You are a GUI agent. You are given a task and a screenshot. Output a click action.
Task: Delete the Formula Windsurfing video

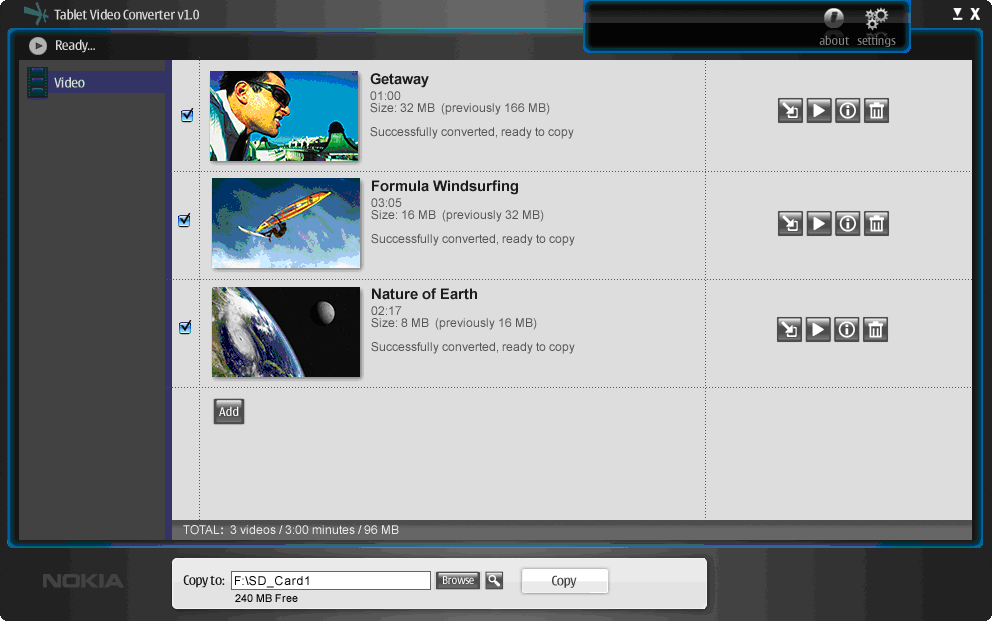(x=876, y=224)
